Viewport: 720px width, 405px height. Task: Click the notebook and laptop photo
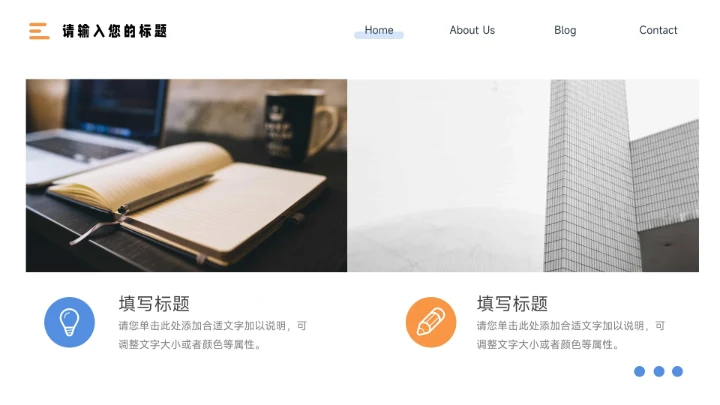click(x=186, y=175)
